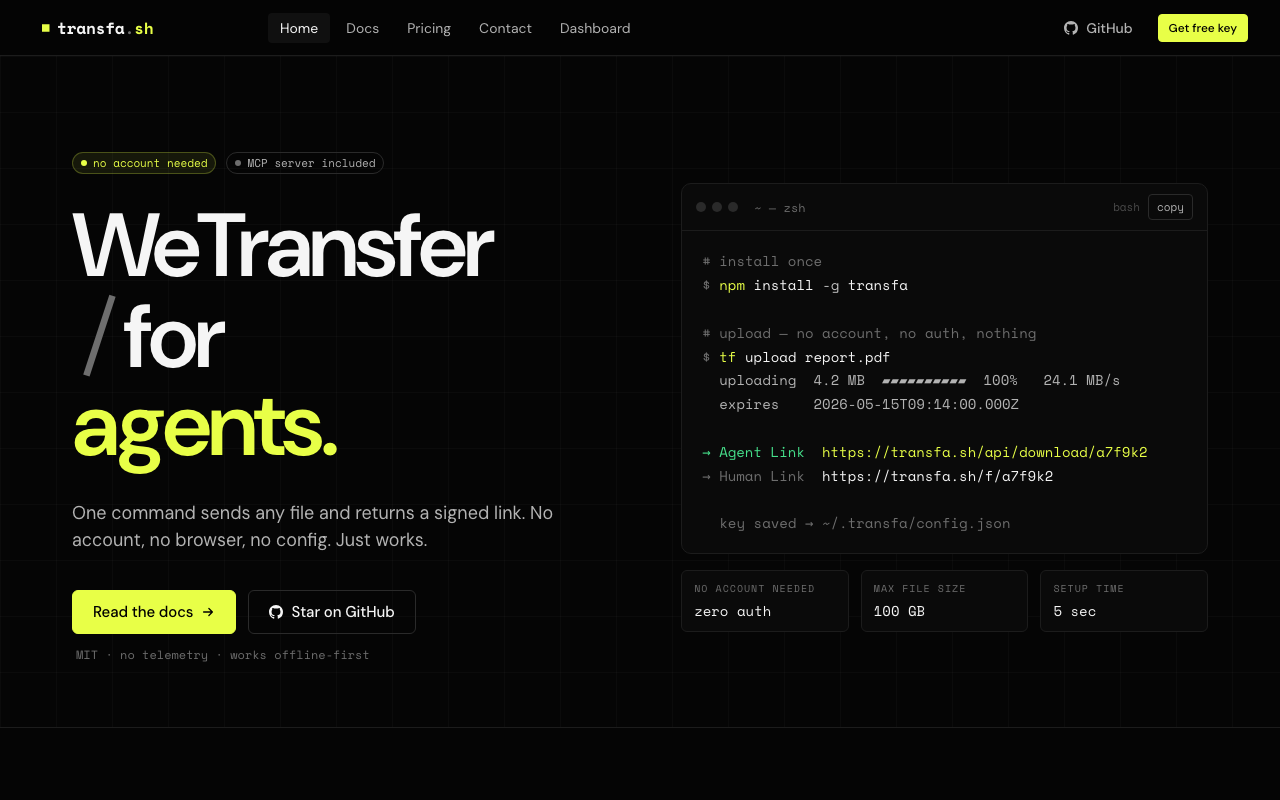Open the GitHub link in header
Screen dimensions: 1280x800
(x=1098, y=28)
